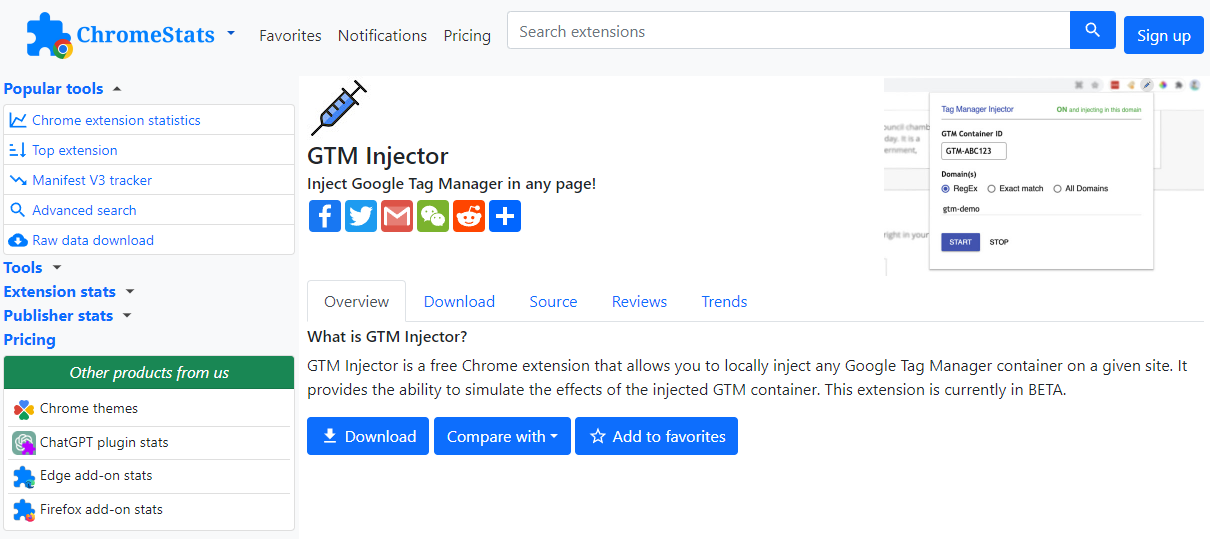Open the Firefox add-on stats link

coord(101,509)
